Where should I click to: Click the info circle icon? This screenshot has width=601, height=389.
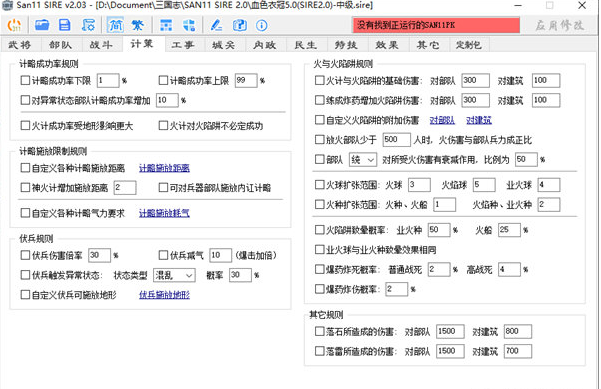tap(262, 25)
